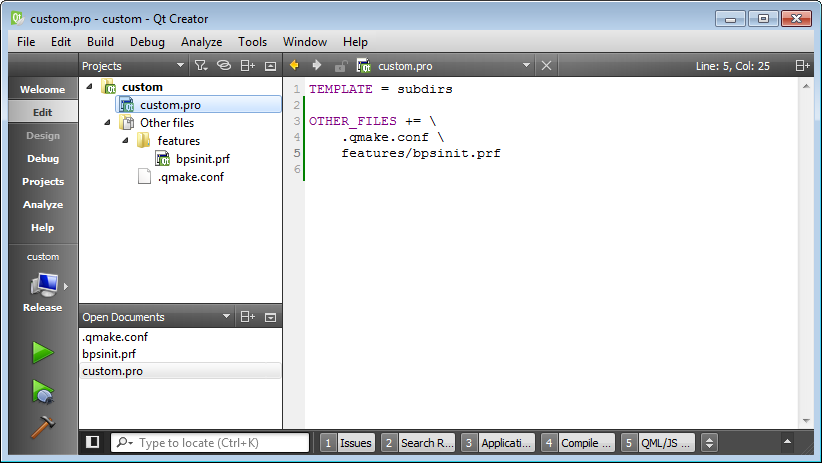Open the Projects view dropdown
The image size is (822, 463).
[x=180, y=66]
